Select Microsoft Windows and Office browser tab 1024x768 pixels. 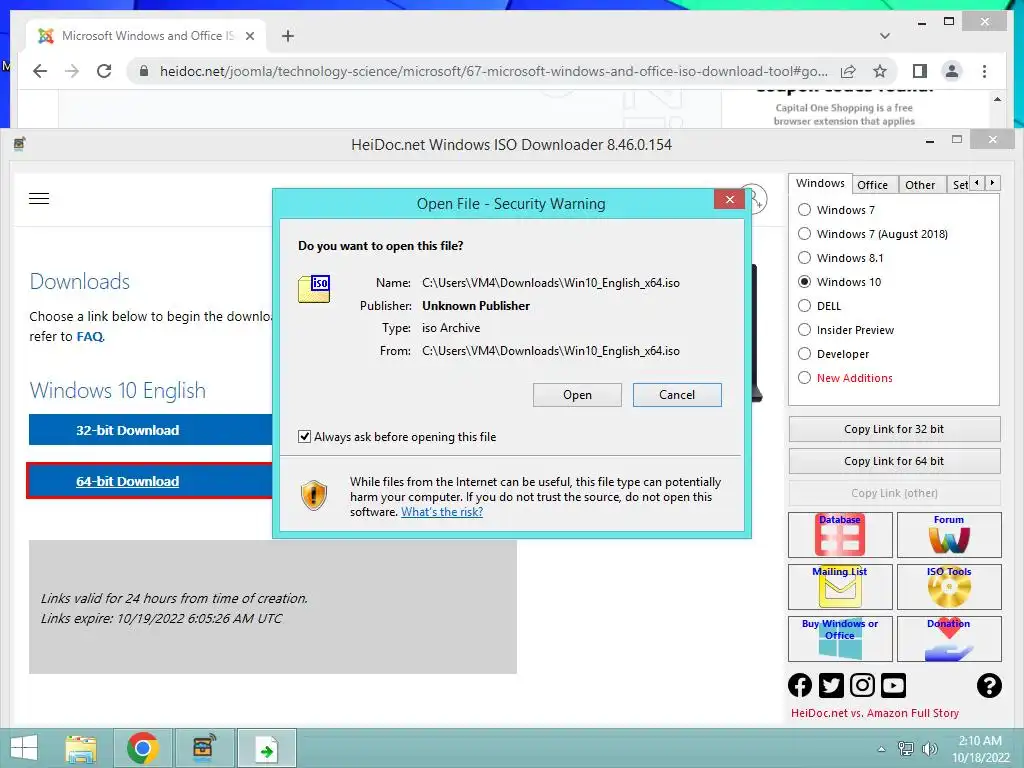[x=145, y=36]
